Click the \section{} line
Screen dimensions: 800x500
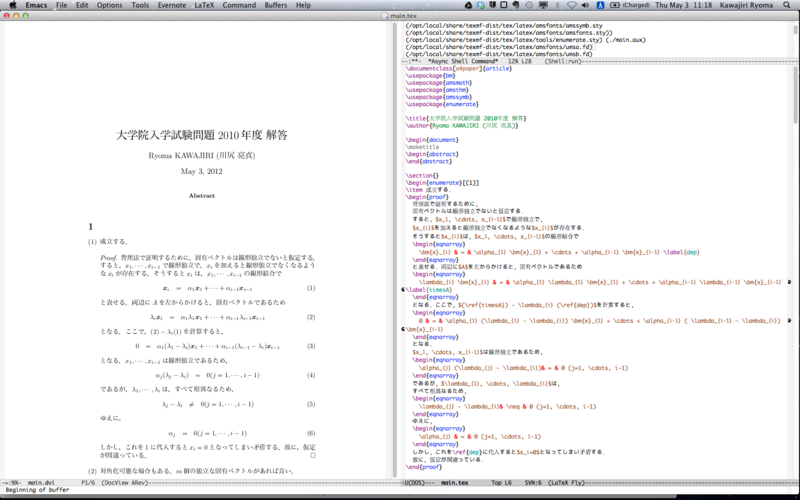click(422, 176)
